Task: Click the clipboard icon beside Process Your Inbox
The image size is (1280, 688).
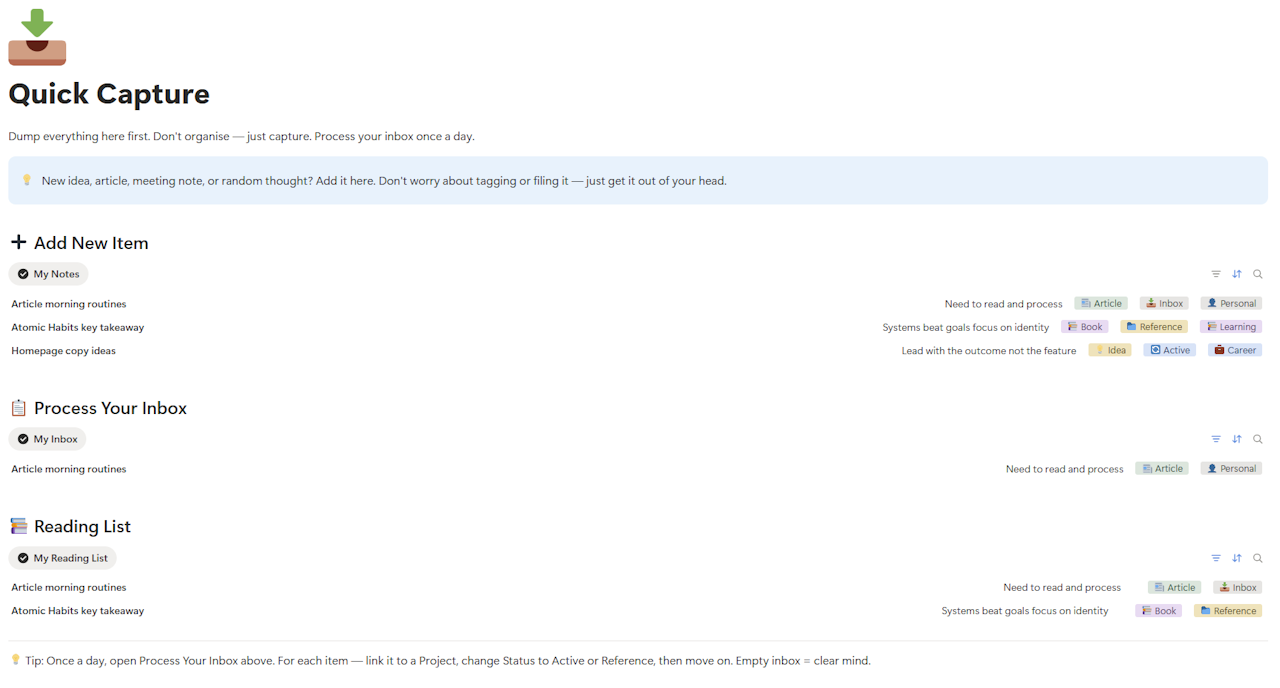Action: (18, 408)
